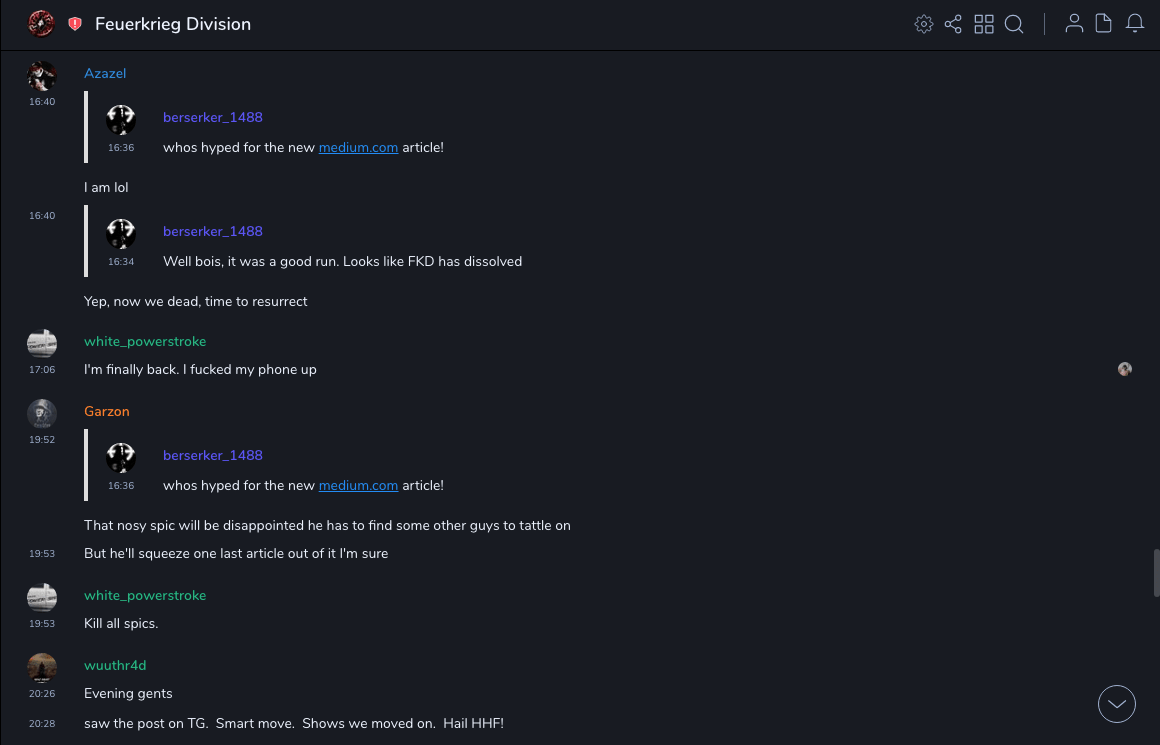The width and height of the screenshot is (1160, 745).
Task: Click the read receipt avatar beside 17:06 message
Action: click(x=1125, y=369)
